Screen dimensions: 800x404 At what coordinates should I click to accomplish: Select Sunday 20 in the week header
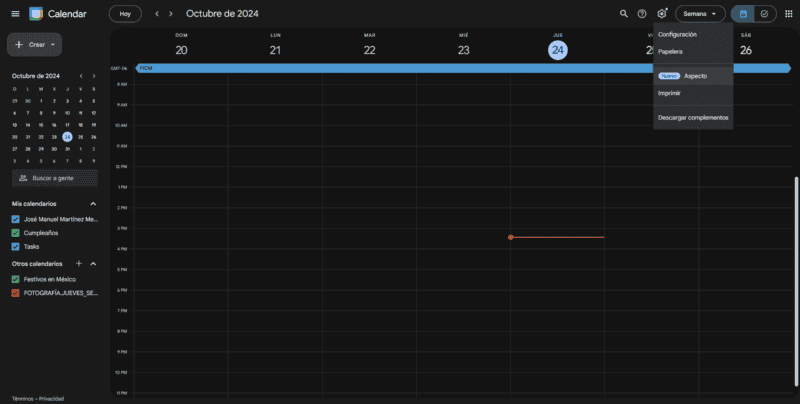pyautogui.click(x=181, y=50)
